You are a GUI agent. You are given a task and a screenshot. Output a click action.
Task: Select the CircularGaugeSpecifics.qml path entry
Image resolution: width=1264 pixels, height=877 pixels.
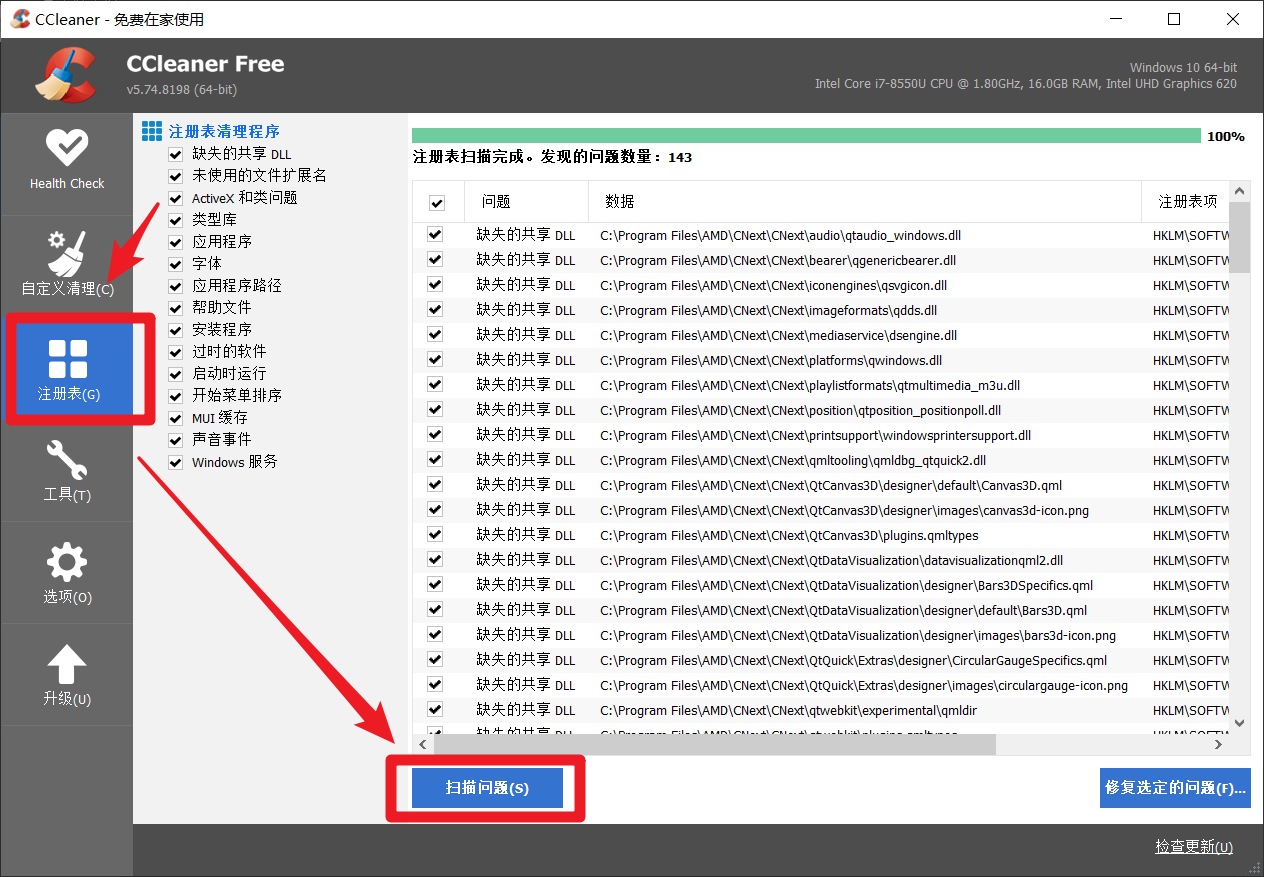853,661
